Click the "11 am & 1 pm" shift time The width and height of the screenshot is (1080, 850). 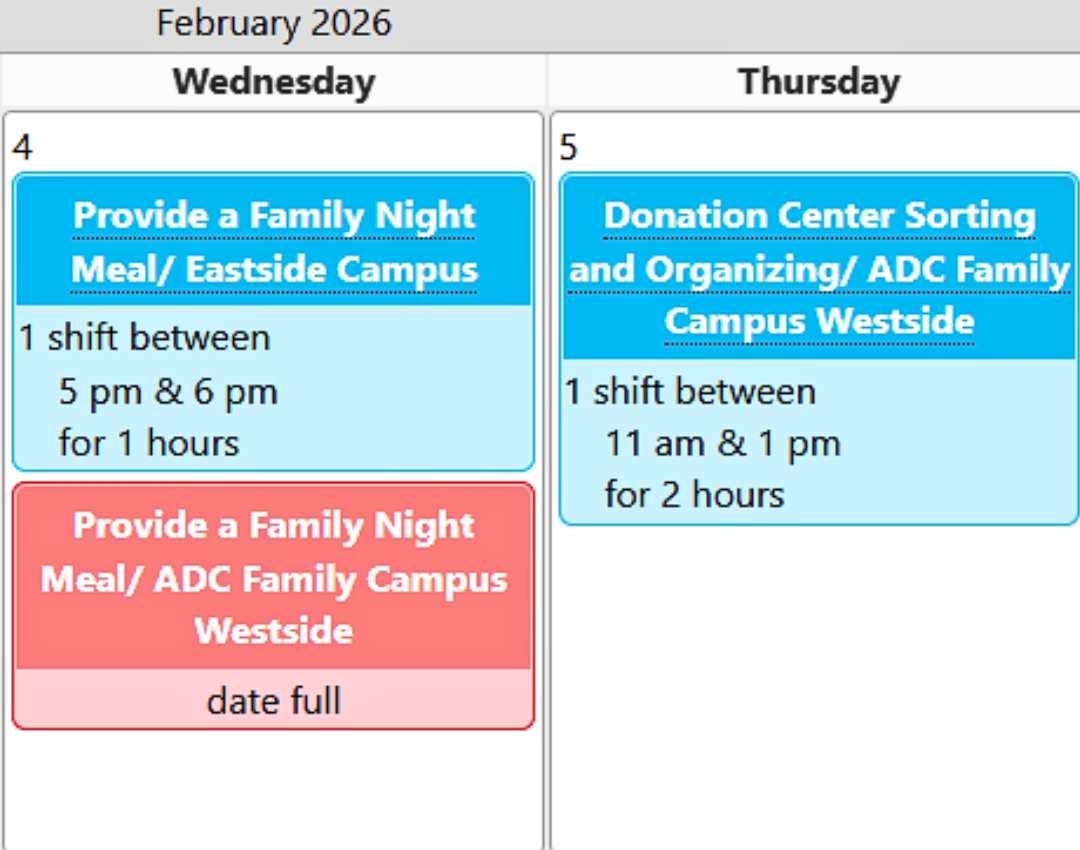point(722,443)
